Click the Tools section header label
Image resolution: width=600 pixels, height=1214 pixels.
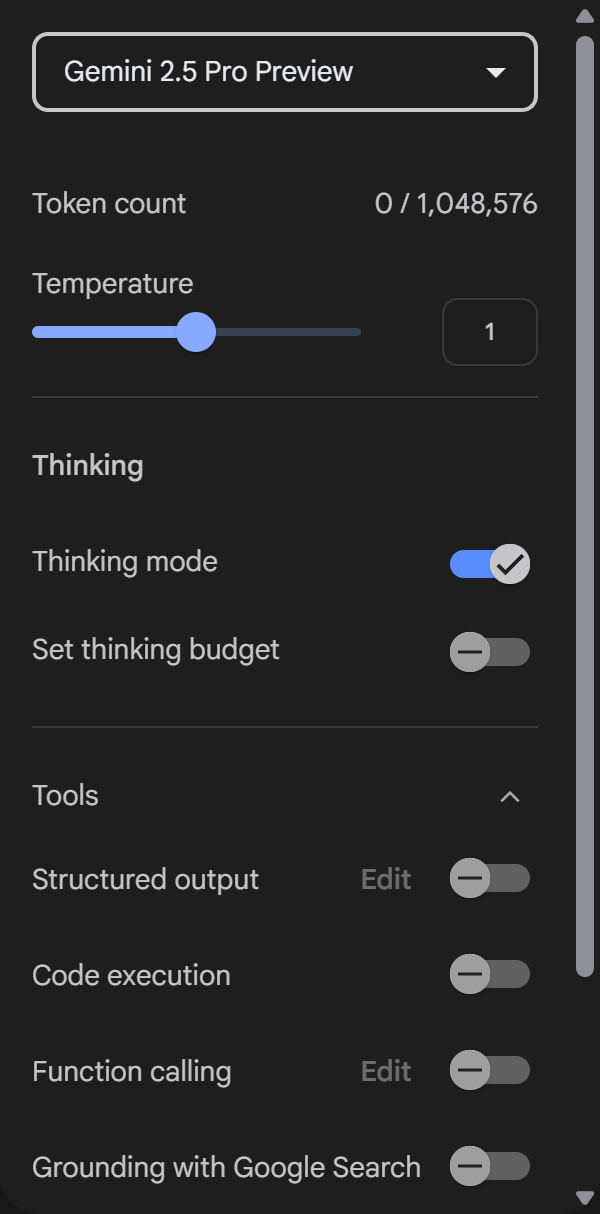(65, 796)
